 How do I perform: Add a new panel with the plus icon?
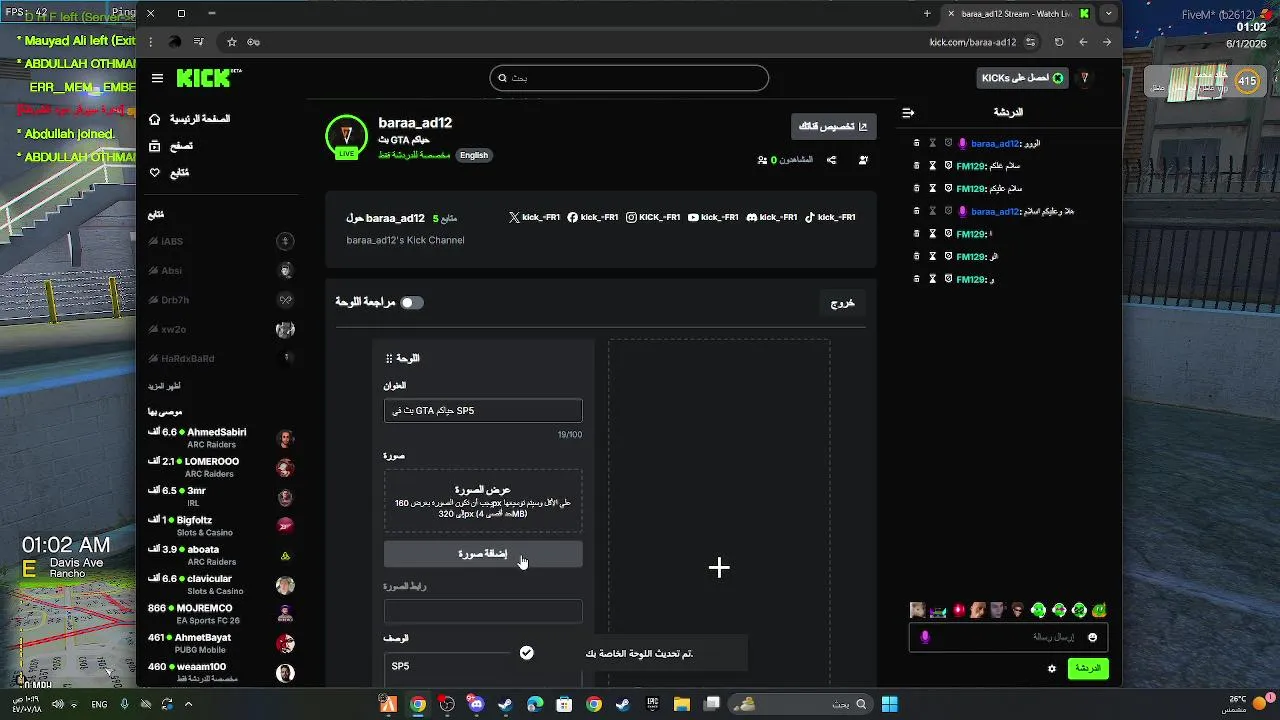tap(719, 568)
